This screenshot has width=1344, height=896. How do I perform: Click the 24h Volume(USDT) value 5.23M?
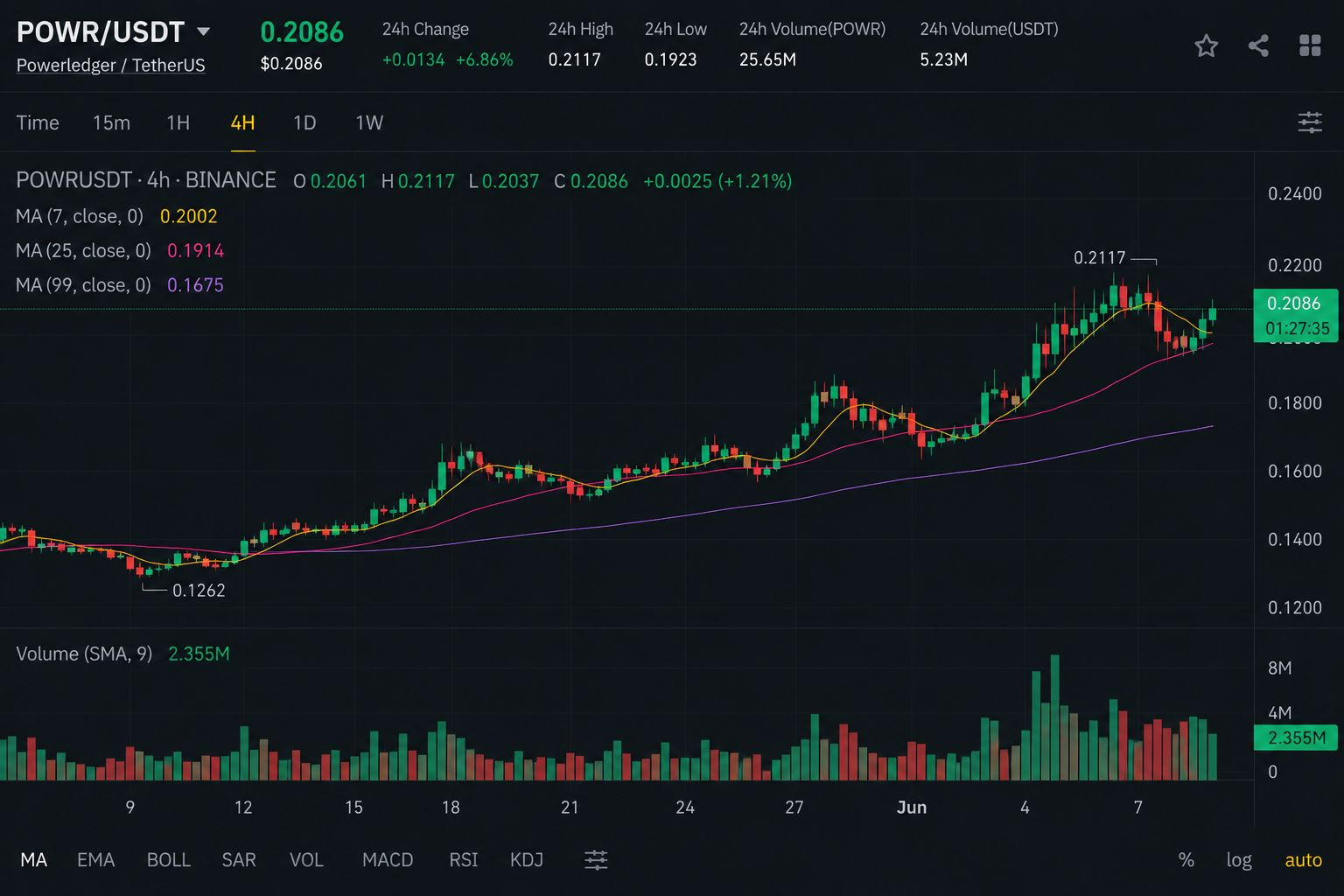point(943,59)
